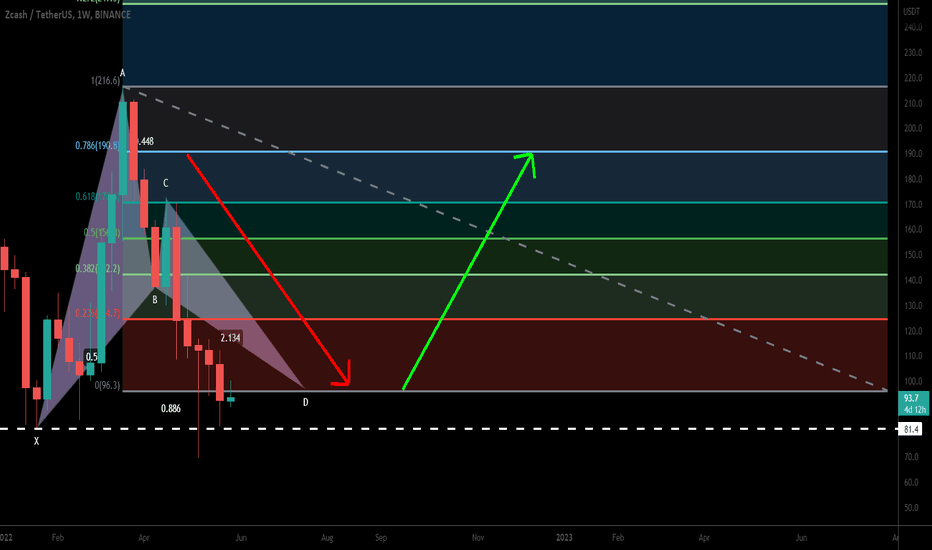Image resolution: width=932 pixels, height=550 pixels.
Task: Click the 2023 label on time axis
Action: point(564,538)
